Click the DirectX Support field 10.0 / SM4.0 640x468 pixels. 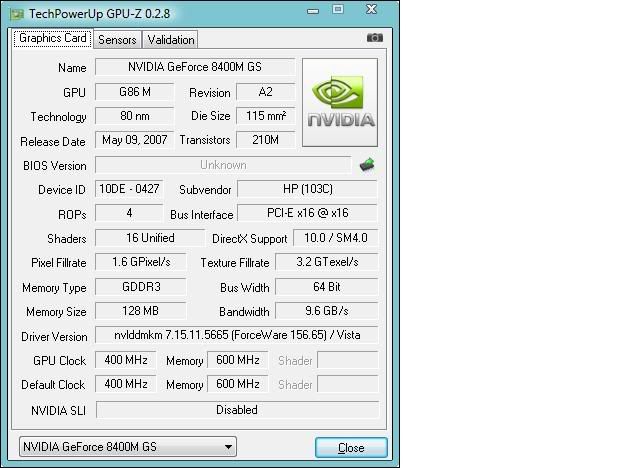pos(336,238)
